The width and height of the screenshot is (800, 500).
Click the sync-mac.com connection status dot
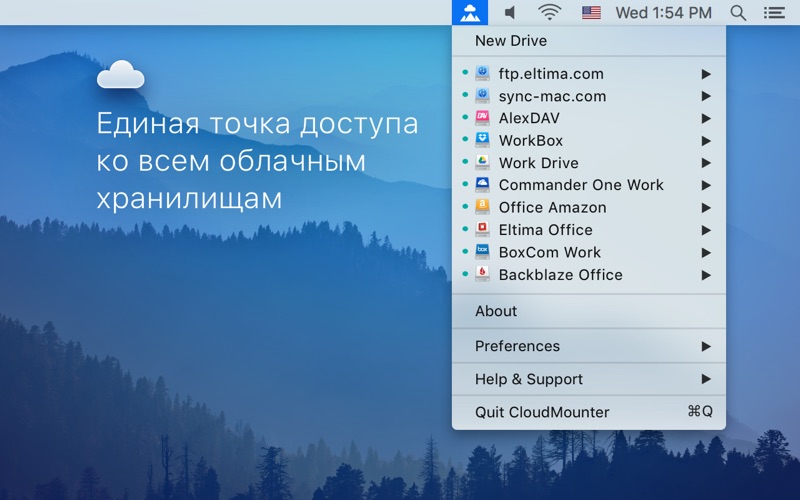click(x=465, y=96)
